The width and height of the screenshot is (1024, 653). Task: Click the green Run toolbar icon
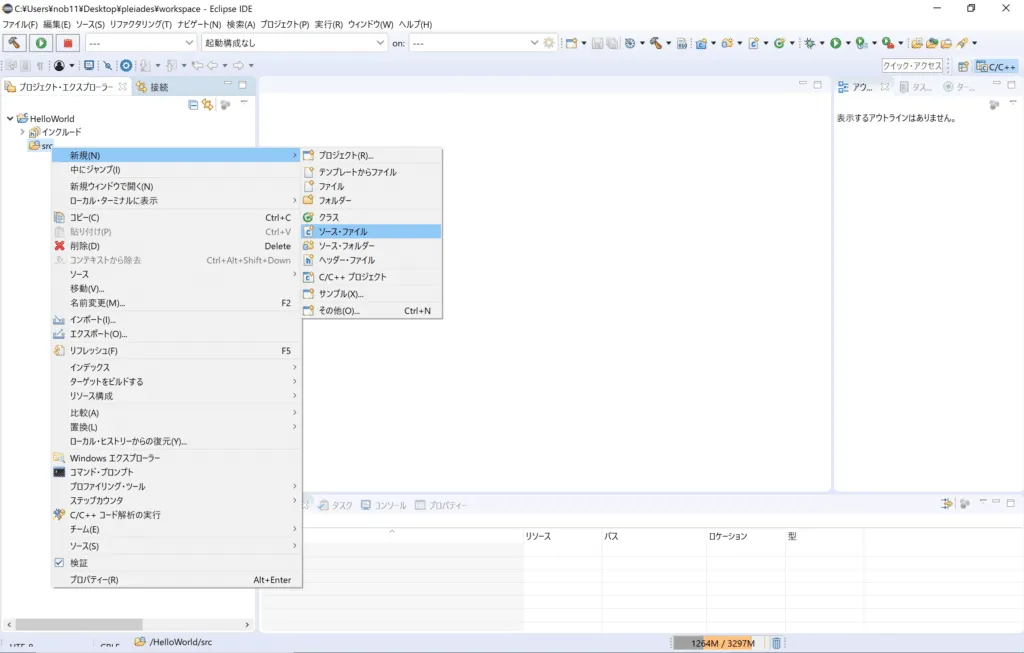[835, 43]
